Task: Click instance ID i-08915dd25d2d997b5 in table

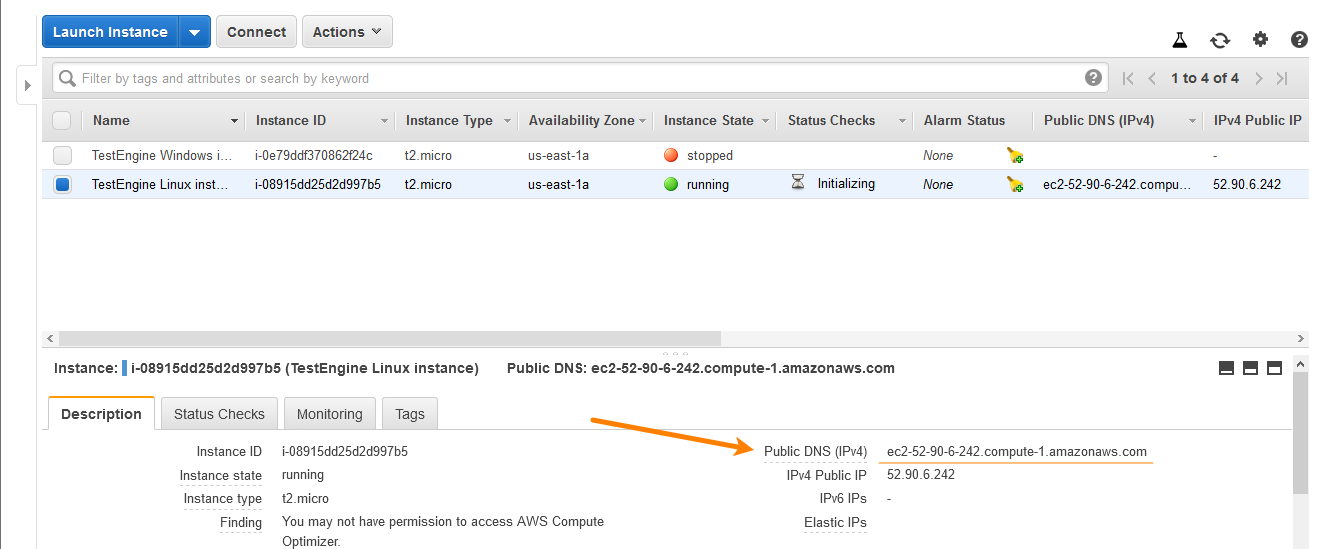Action: [x=318, y=184]
